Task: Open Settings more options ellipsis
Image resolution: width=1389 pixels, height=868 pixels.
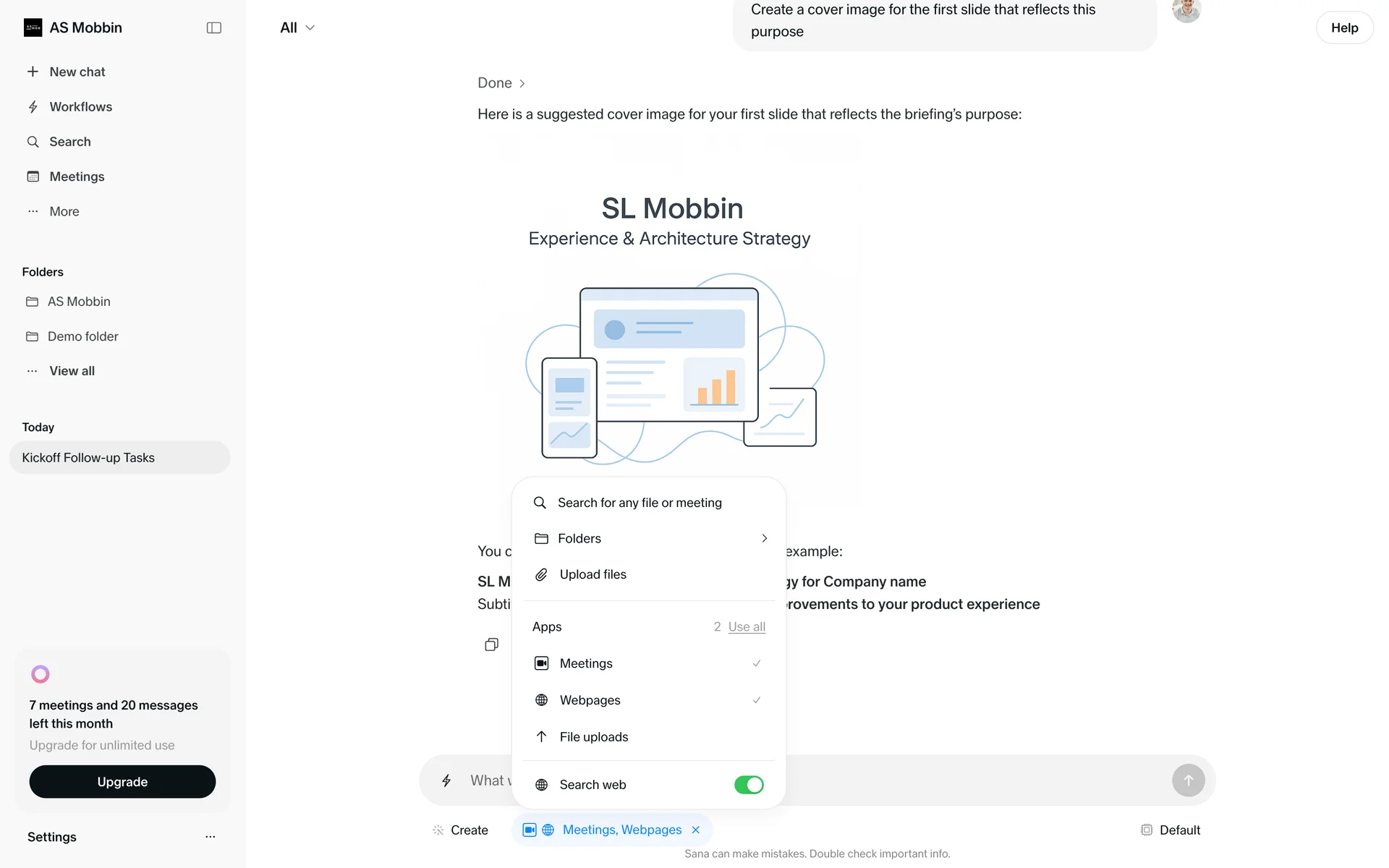Action: (x=210, y=837)
